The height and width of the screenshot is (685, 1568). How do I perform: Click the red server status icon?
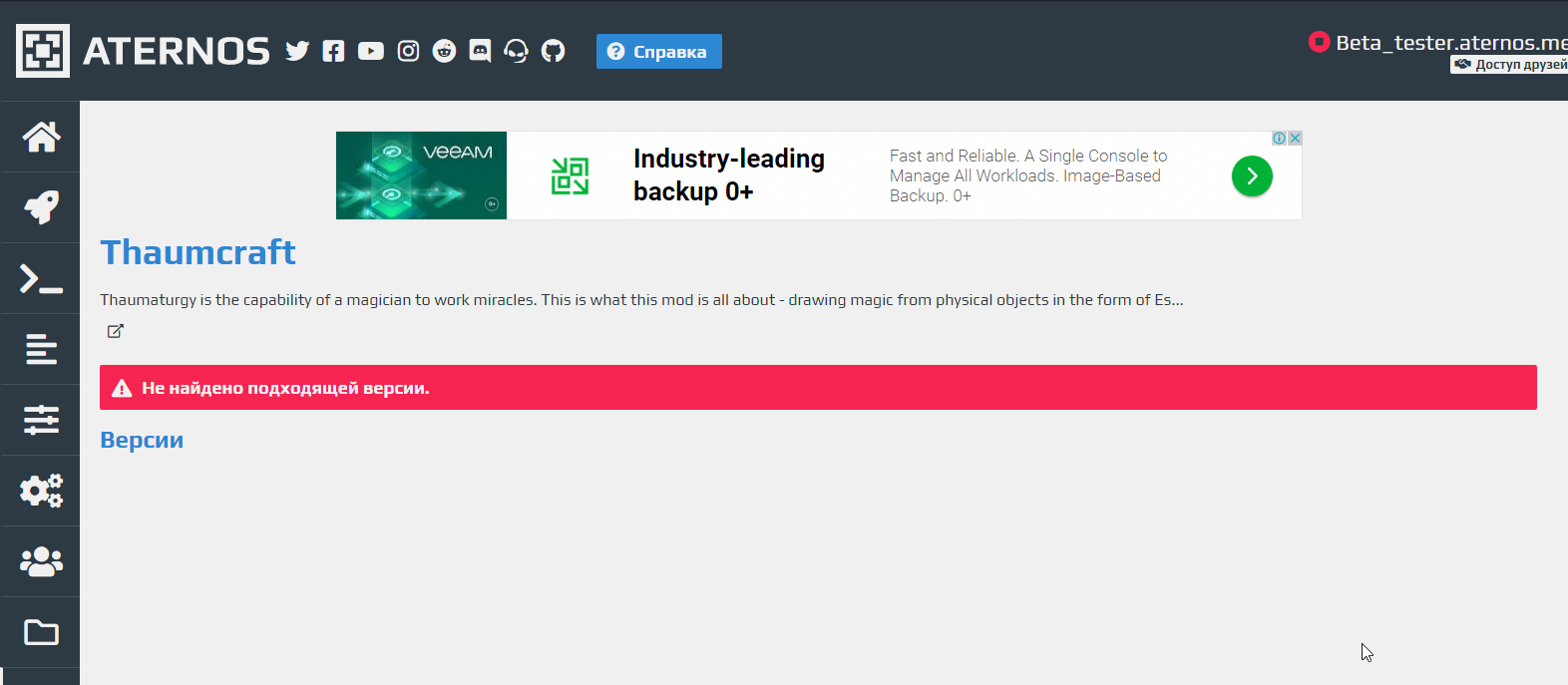(x=1319, y=42)
